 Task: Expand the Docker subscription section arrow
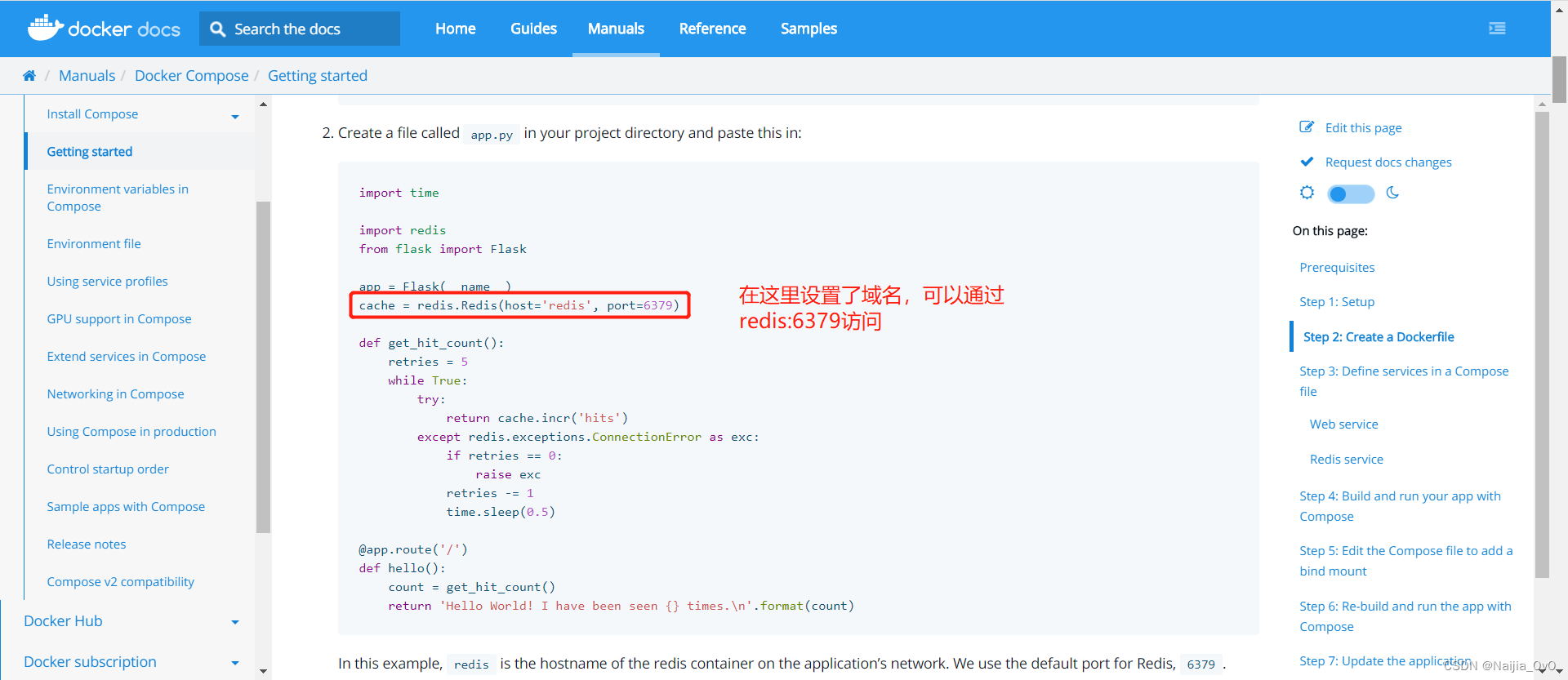pos(235,663)
